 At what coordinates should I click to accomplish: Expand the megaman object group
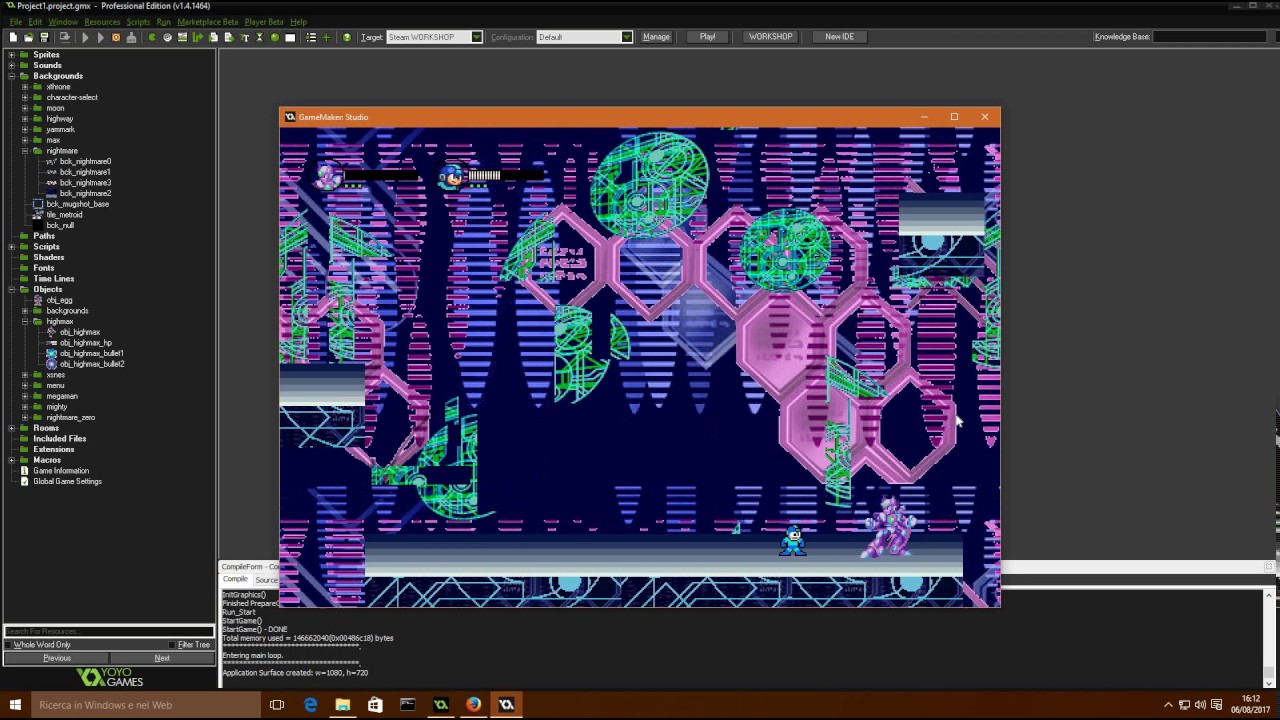pyautogui.click(x=25, y=396)
